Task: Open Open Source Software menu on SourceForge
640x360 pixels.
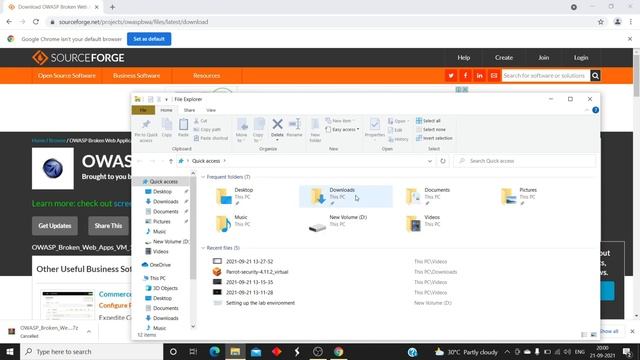Action: pyautogui.click(x=67, y=76)
